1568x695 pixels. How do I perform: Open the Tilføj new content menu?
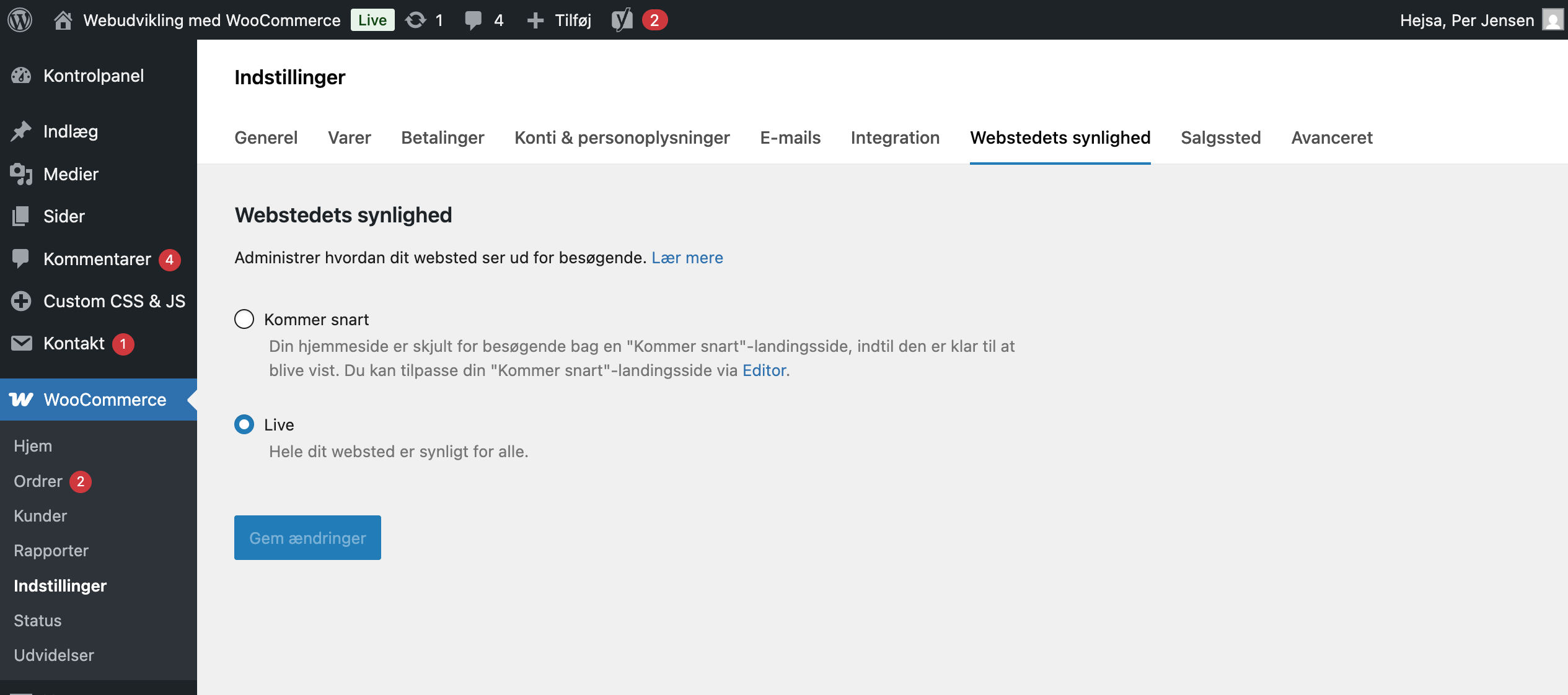(559, 20)
